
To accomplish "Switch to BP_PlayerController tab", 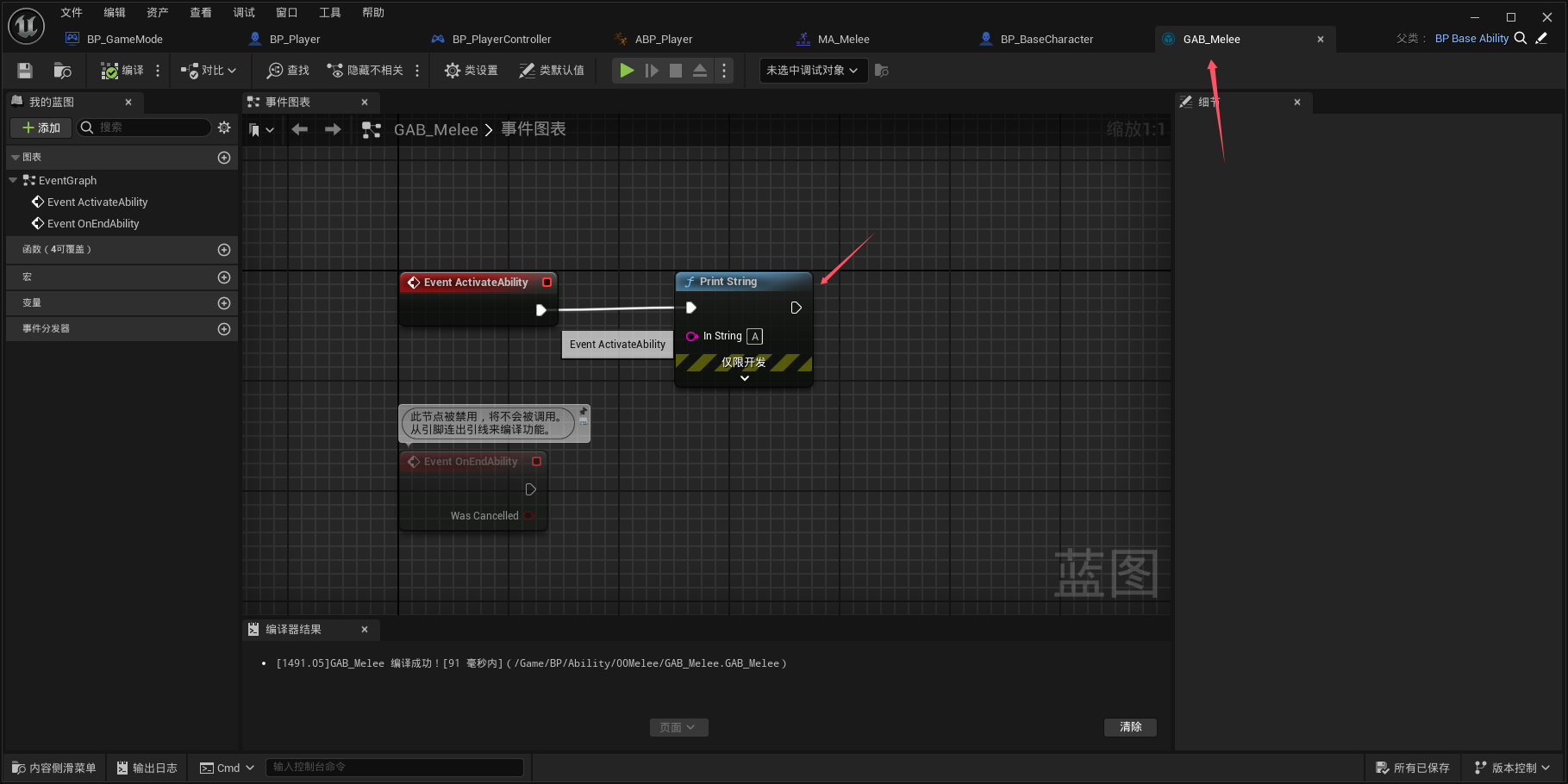I will tap(502, 39).
